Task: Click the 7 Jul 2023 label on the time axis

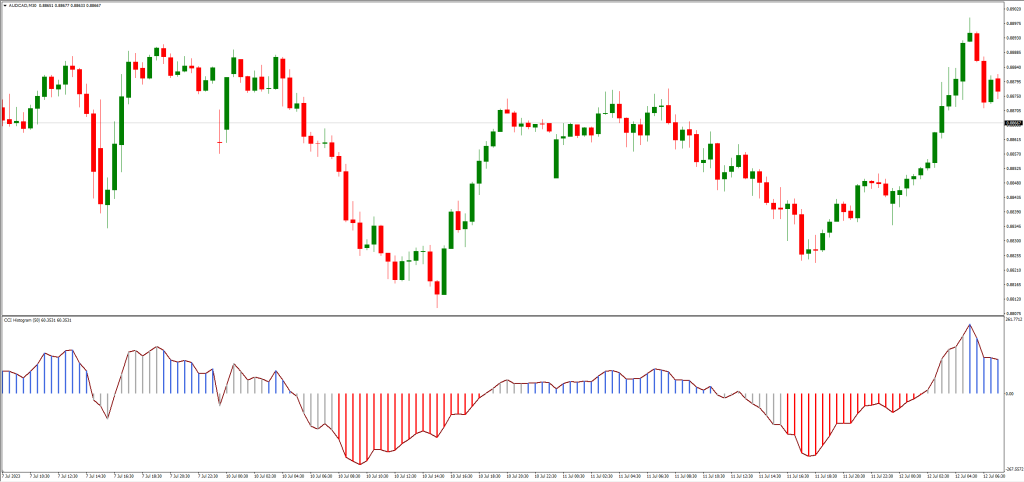Action: point(12,476)
